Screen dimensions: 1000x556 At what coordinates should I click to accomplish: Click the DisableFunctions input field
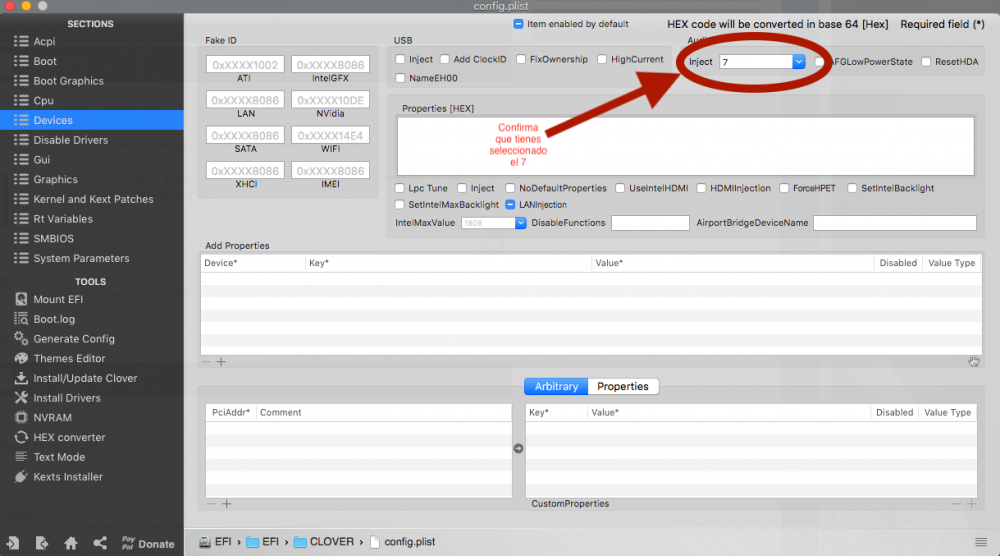click(650, 223)
